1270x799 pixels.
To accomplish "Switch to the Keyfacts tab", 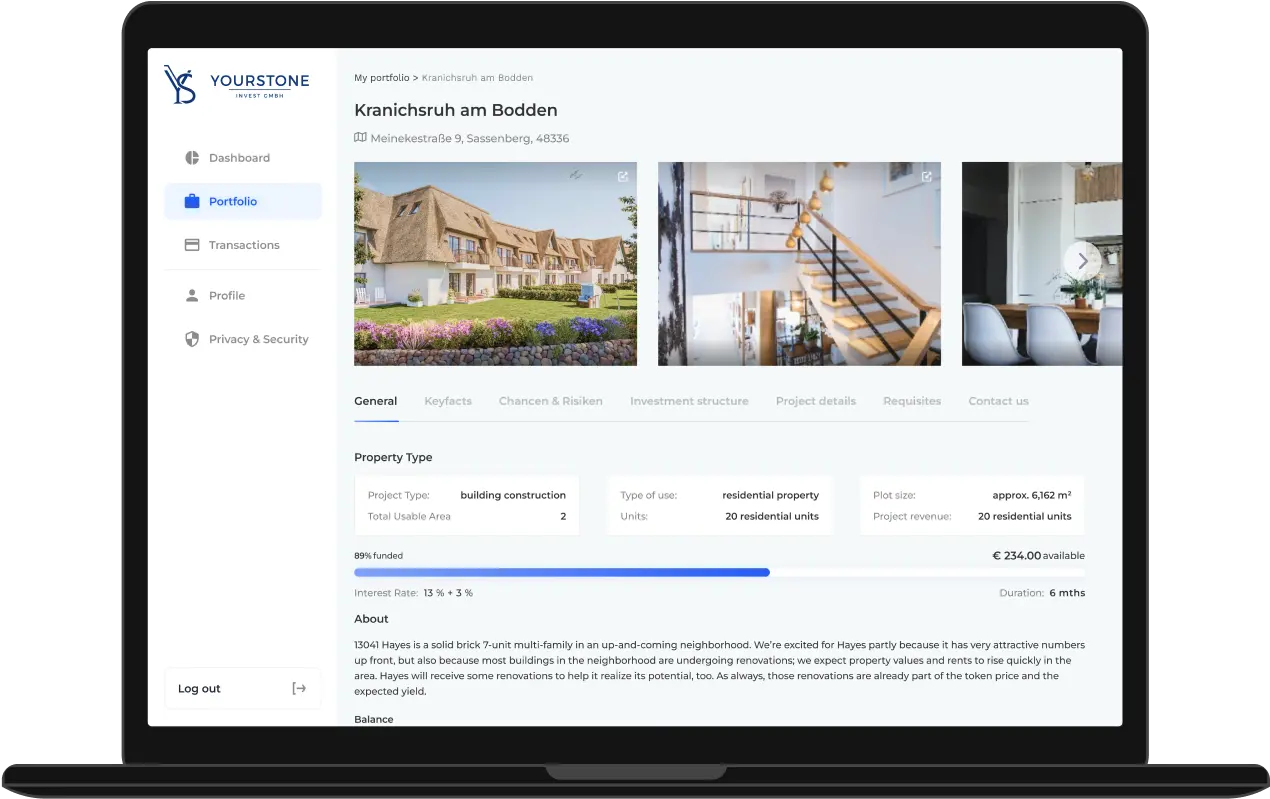I will [448, 400].
